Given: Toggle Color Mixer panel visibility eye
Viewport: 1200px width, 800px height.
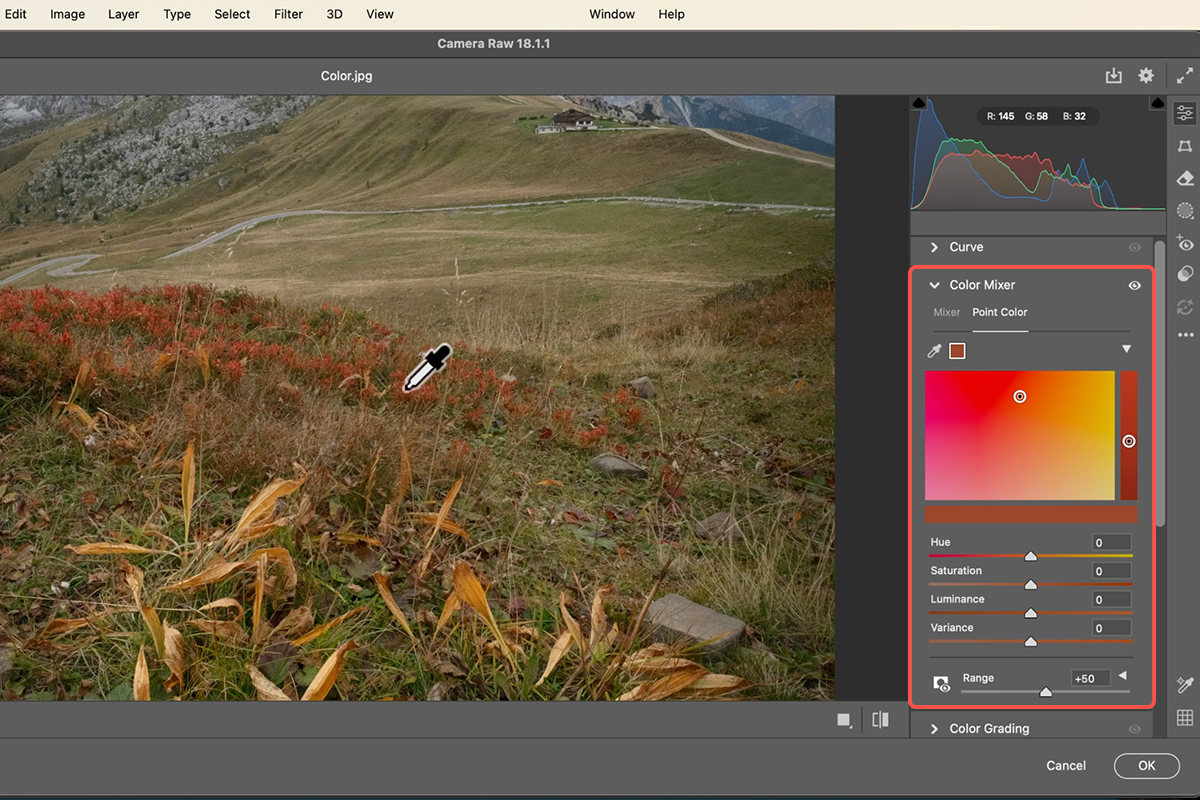Looking at the screenshot, I should tap(1134, 285).
